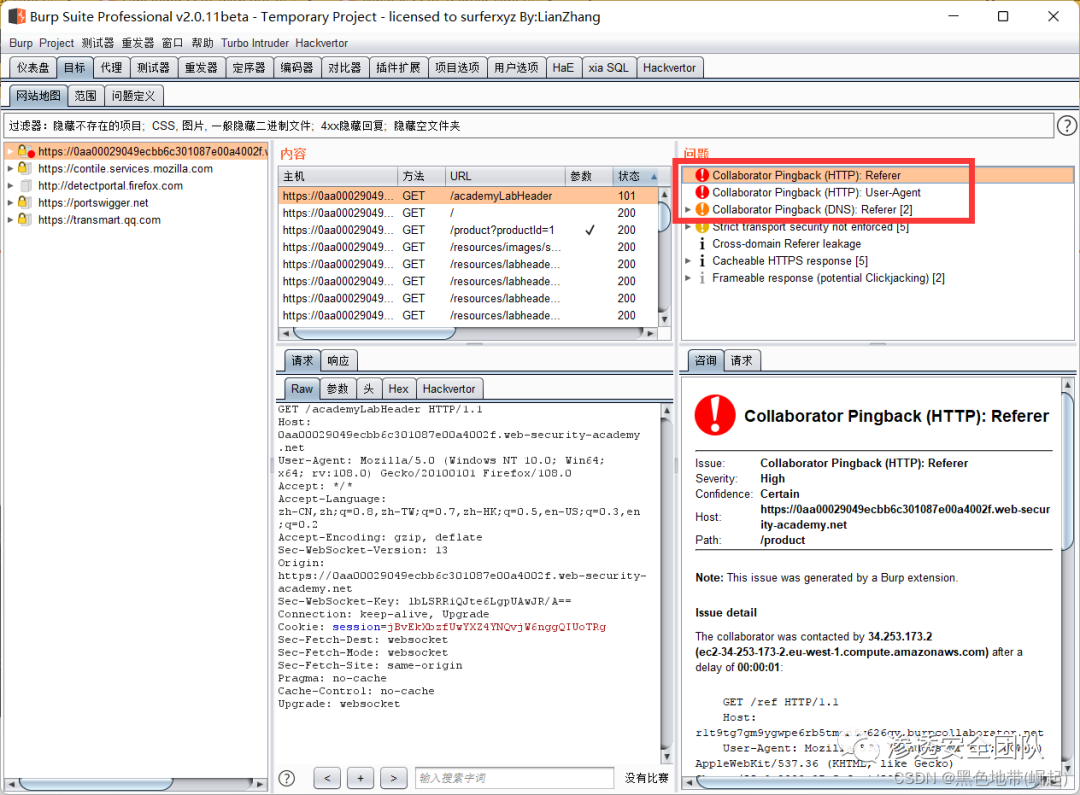Click the lock icon of transmart.qq.com host
This screenshot has height=795, width=1080.
click(25, 220)
